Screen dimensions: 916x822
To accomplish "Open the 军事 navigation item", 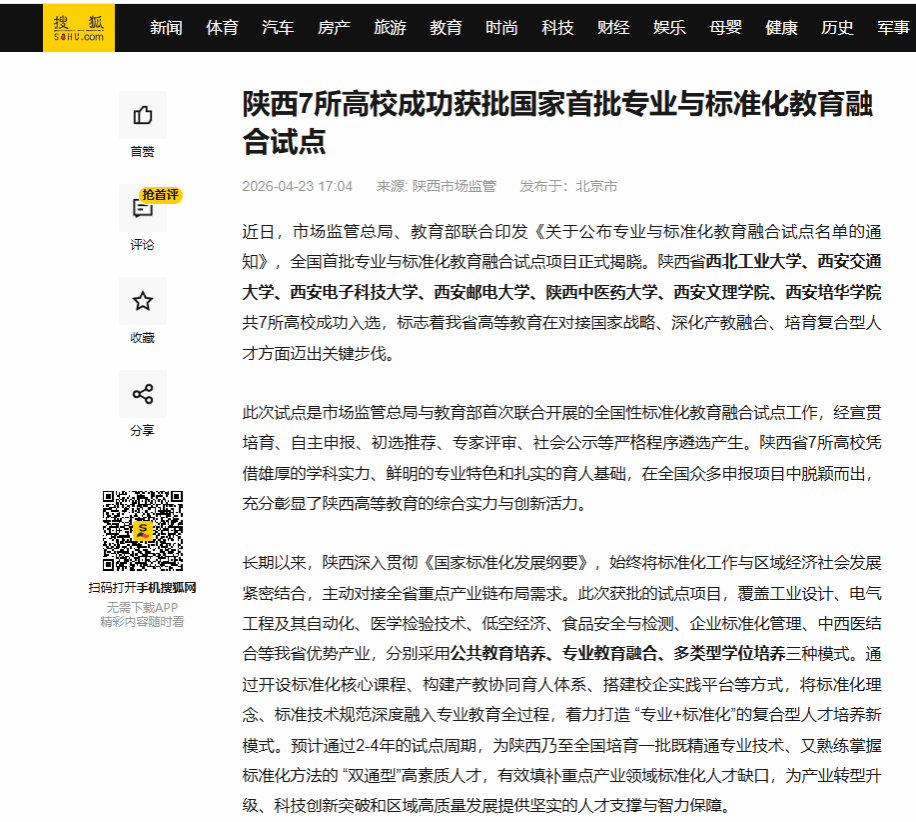I will point(892,27).
